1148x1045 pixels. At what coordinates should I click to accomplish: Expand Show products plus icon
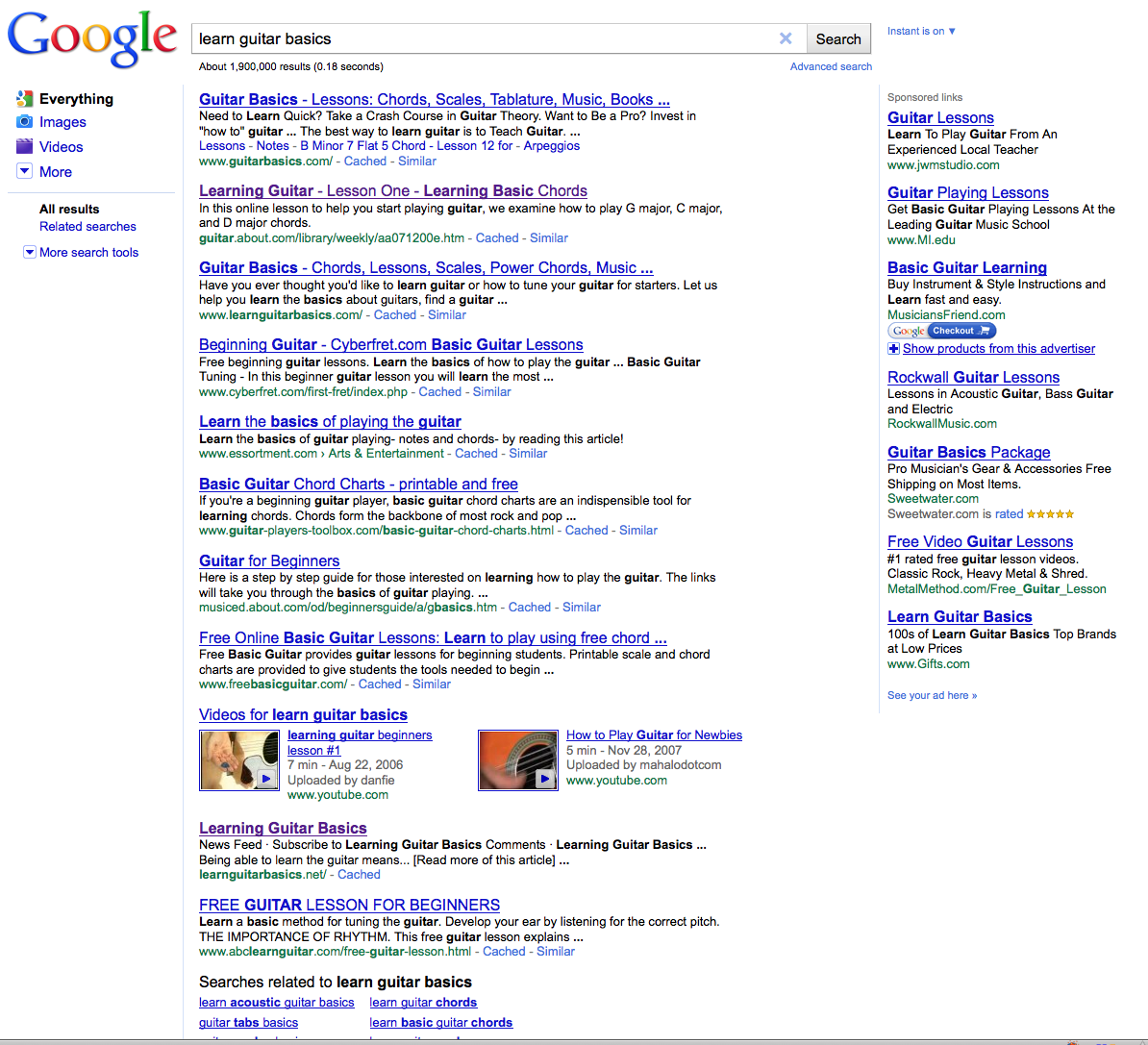[x=893, y=349]
